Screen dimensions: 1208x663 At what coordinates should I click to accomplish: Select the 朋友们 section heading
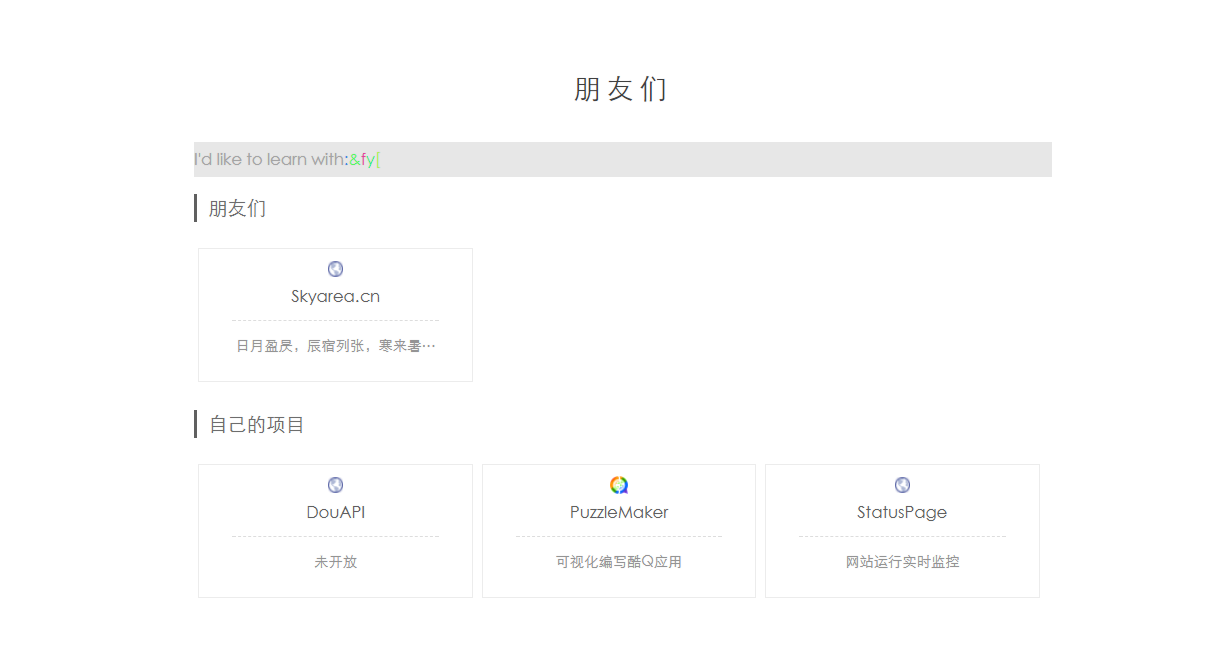tap(237, 209)
